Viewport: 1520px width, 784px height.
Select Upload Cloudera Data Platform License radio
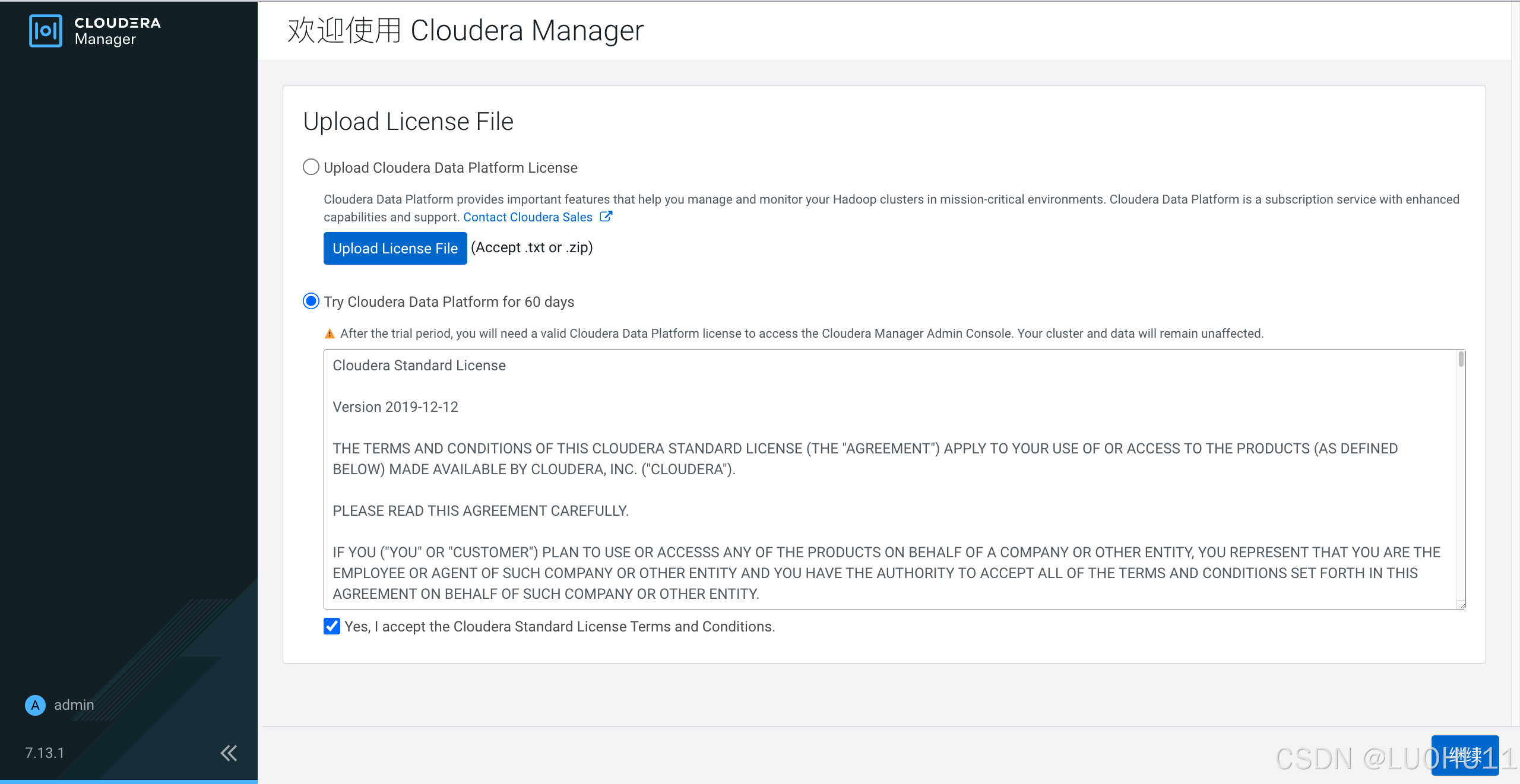(x=311, y=167)
